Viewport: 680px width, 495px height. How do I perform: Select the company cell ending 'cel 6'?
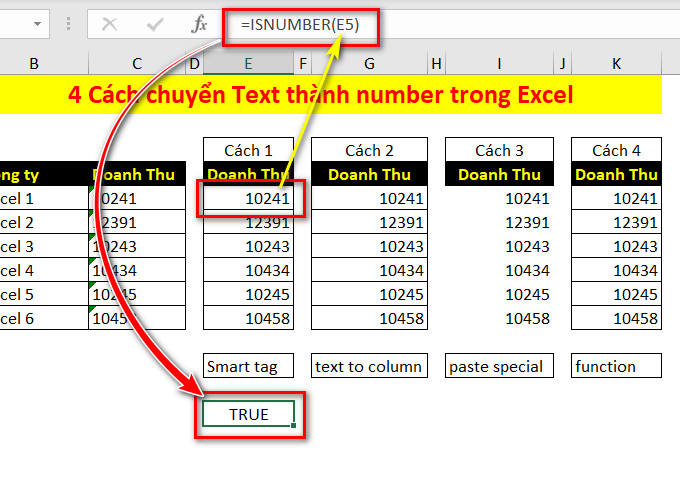pyautogui.click(x=44, y=318)
